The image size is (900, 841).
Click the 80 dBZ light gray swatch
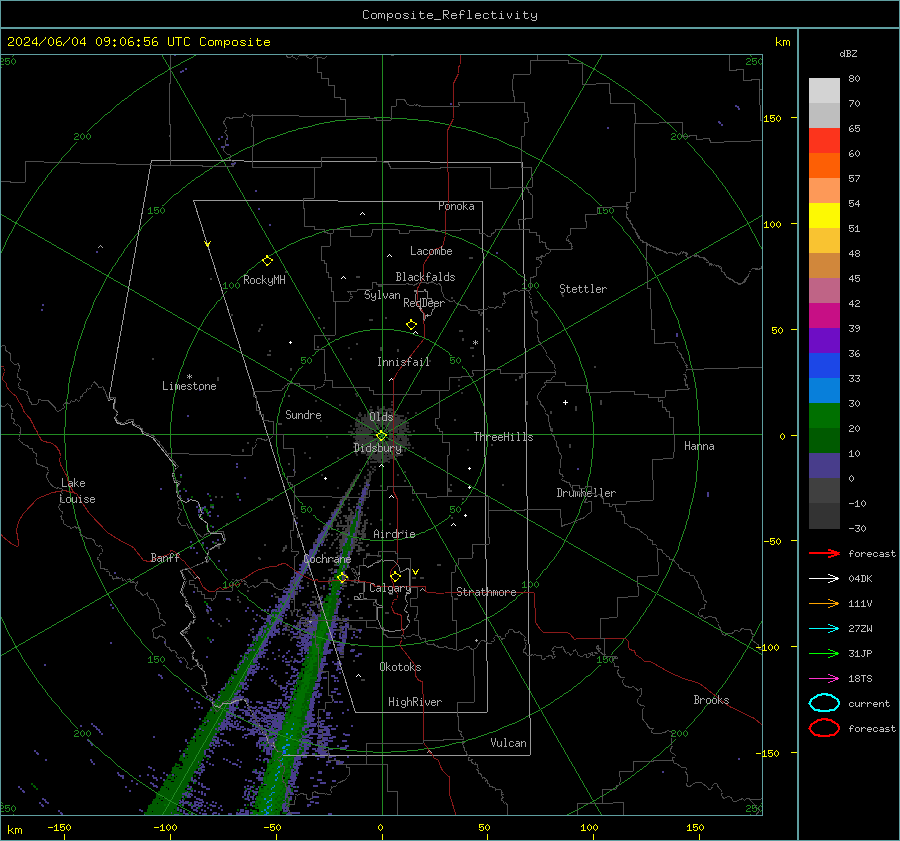point(824,91)
